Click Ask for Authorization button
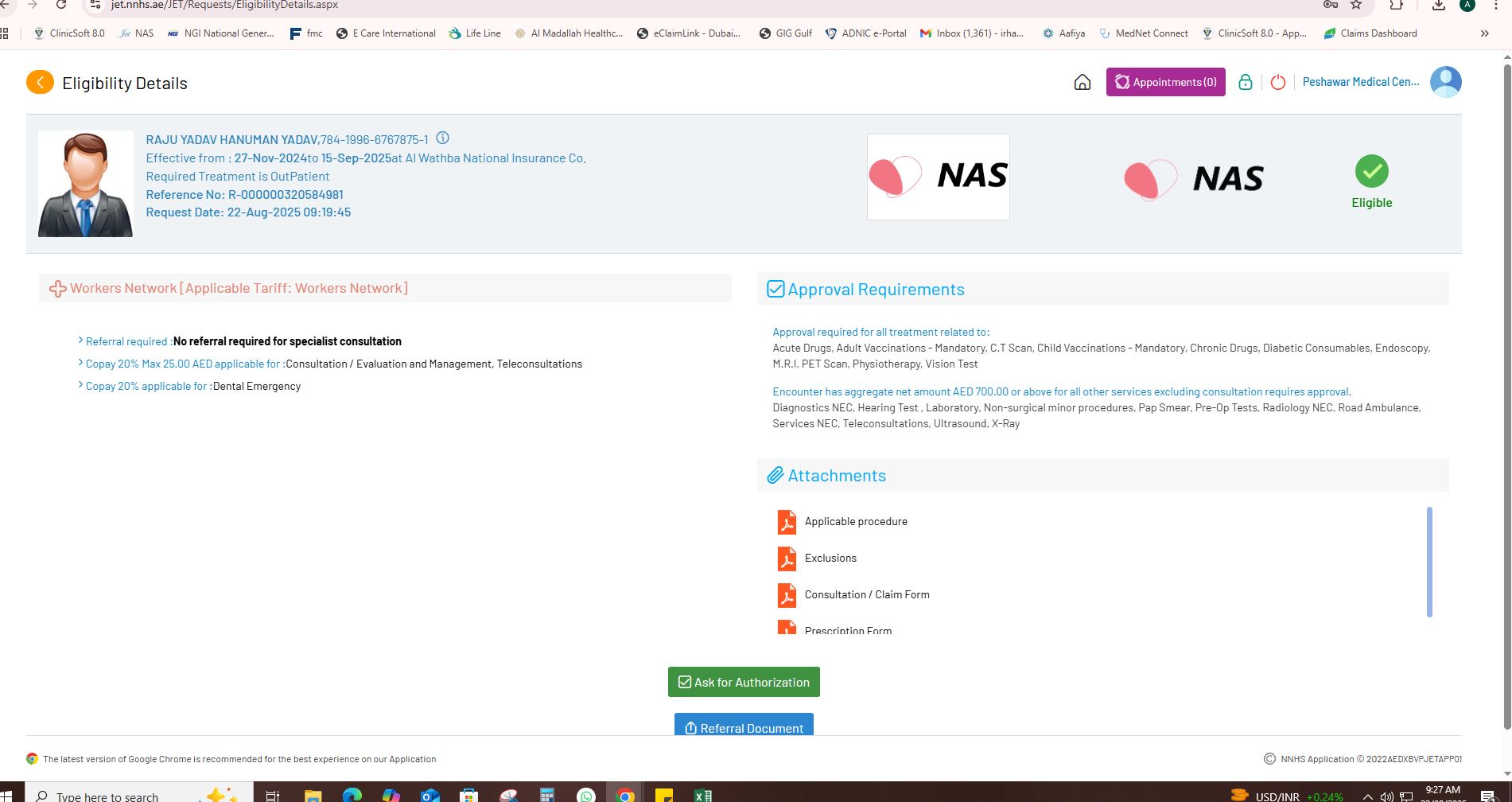The height and width of the screenshot is (802, 1512). pyautogui.click(x=744, y=682)
